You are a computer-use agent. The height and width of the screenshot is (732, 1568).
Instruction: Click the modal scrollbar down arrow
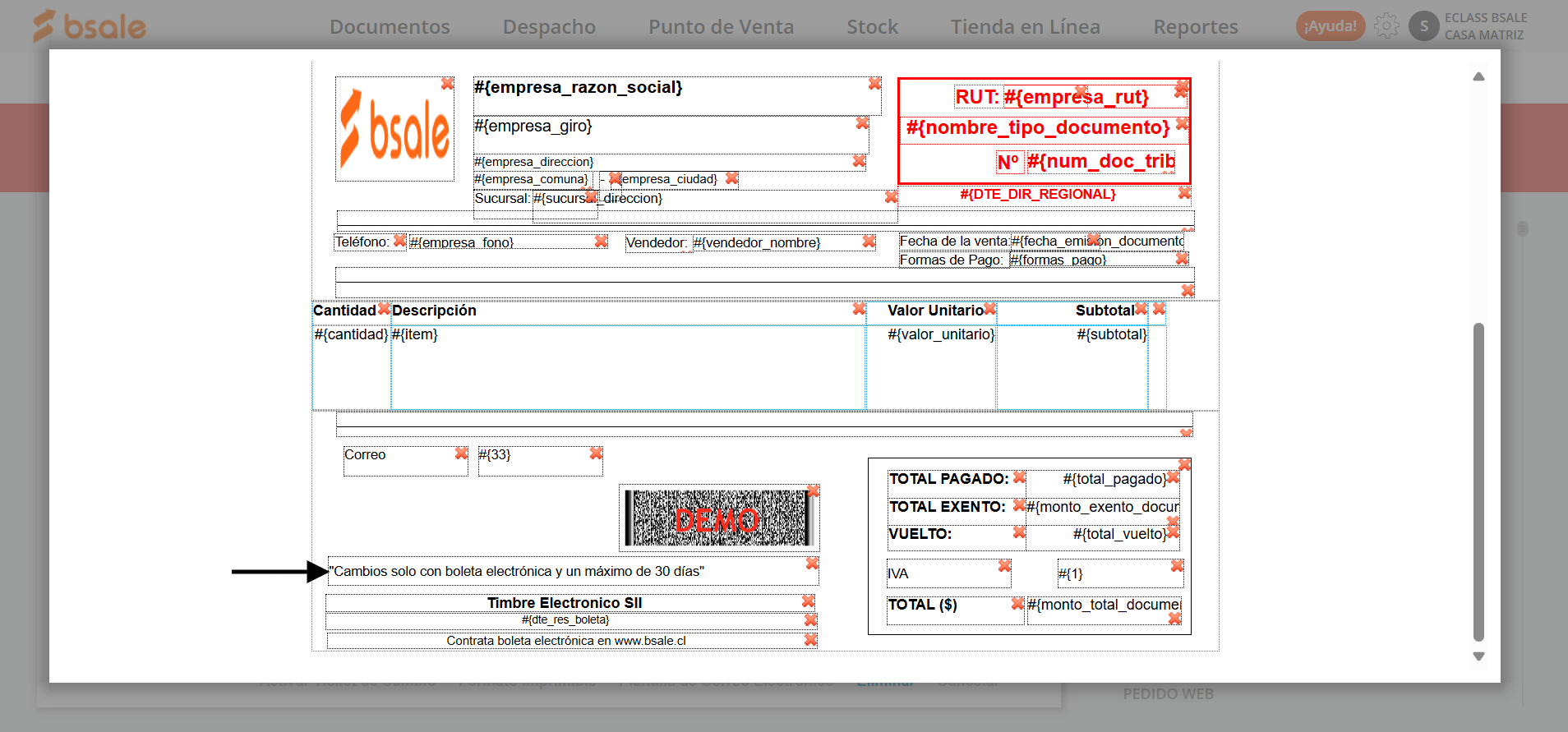(1478, 656)
